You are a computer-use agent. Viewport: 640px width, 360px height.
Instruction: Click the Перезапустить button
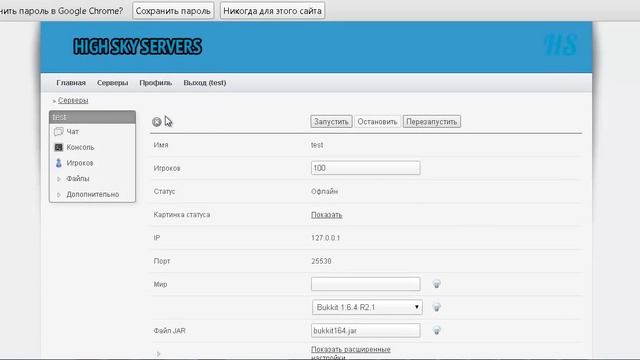432,122
